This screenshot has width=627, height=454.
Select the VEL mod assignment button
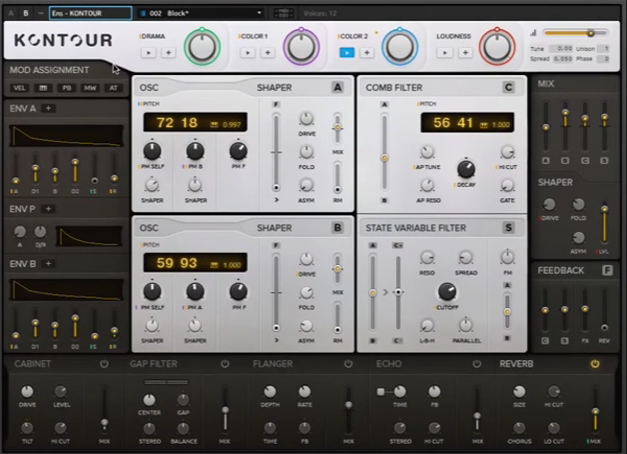(x=19, y=88)
